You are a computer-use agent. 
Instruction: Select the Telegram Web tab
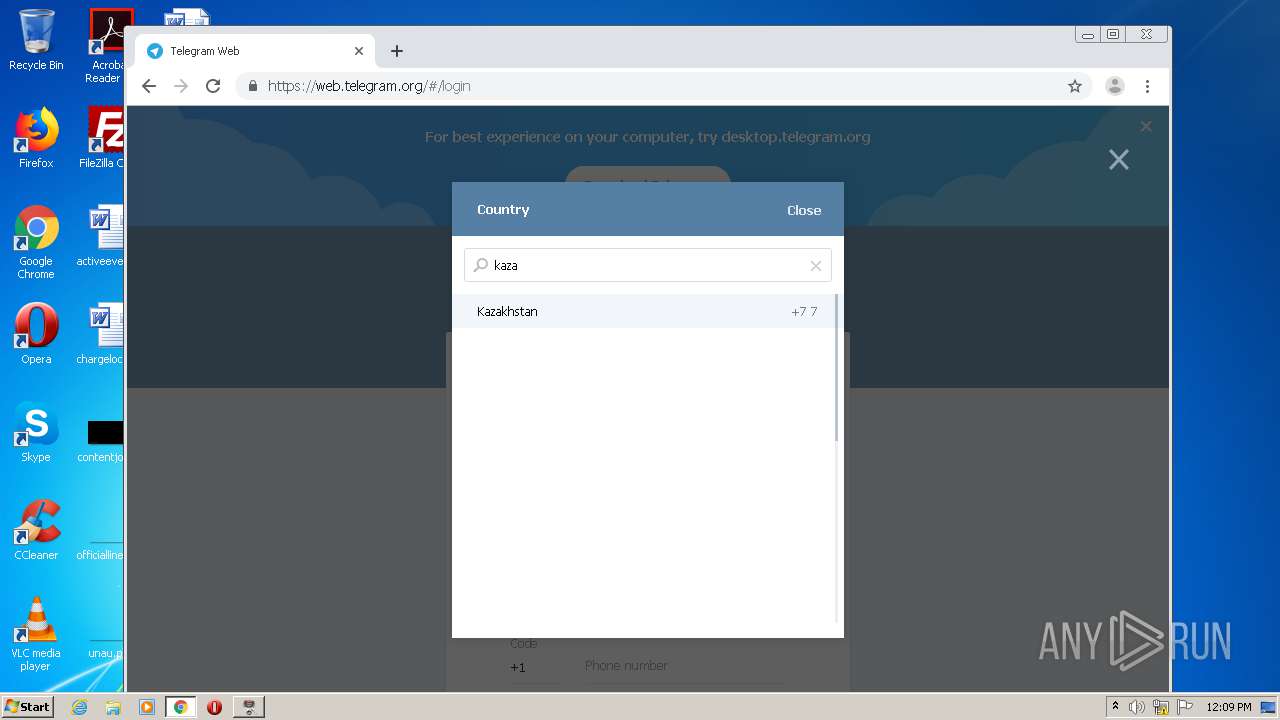255,51
